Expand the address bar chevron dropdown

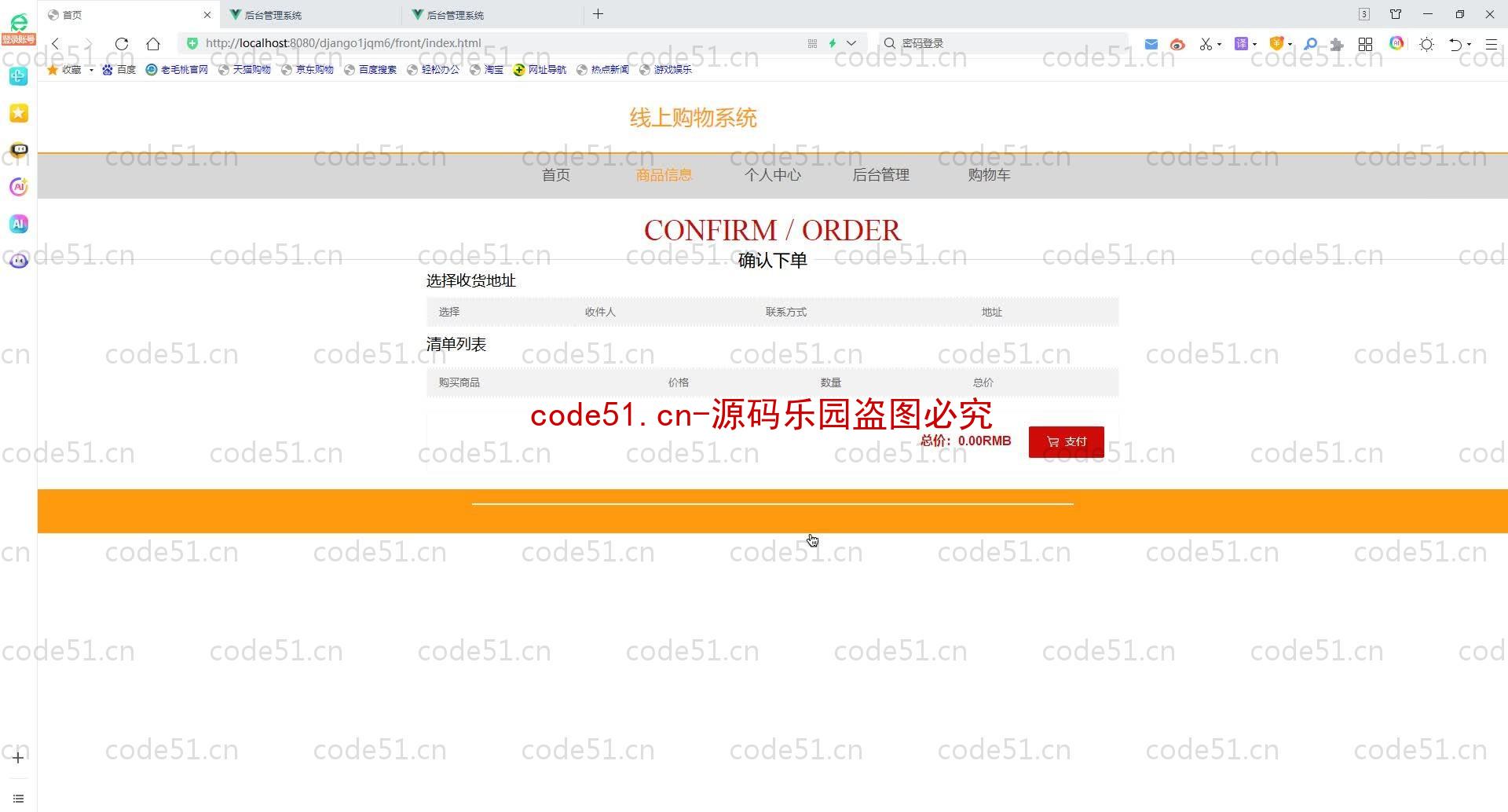[851, 43]
